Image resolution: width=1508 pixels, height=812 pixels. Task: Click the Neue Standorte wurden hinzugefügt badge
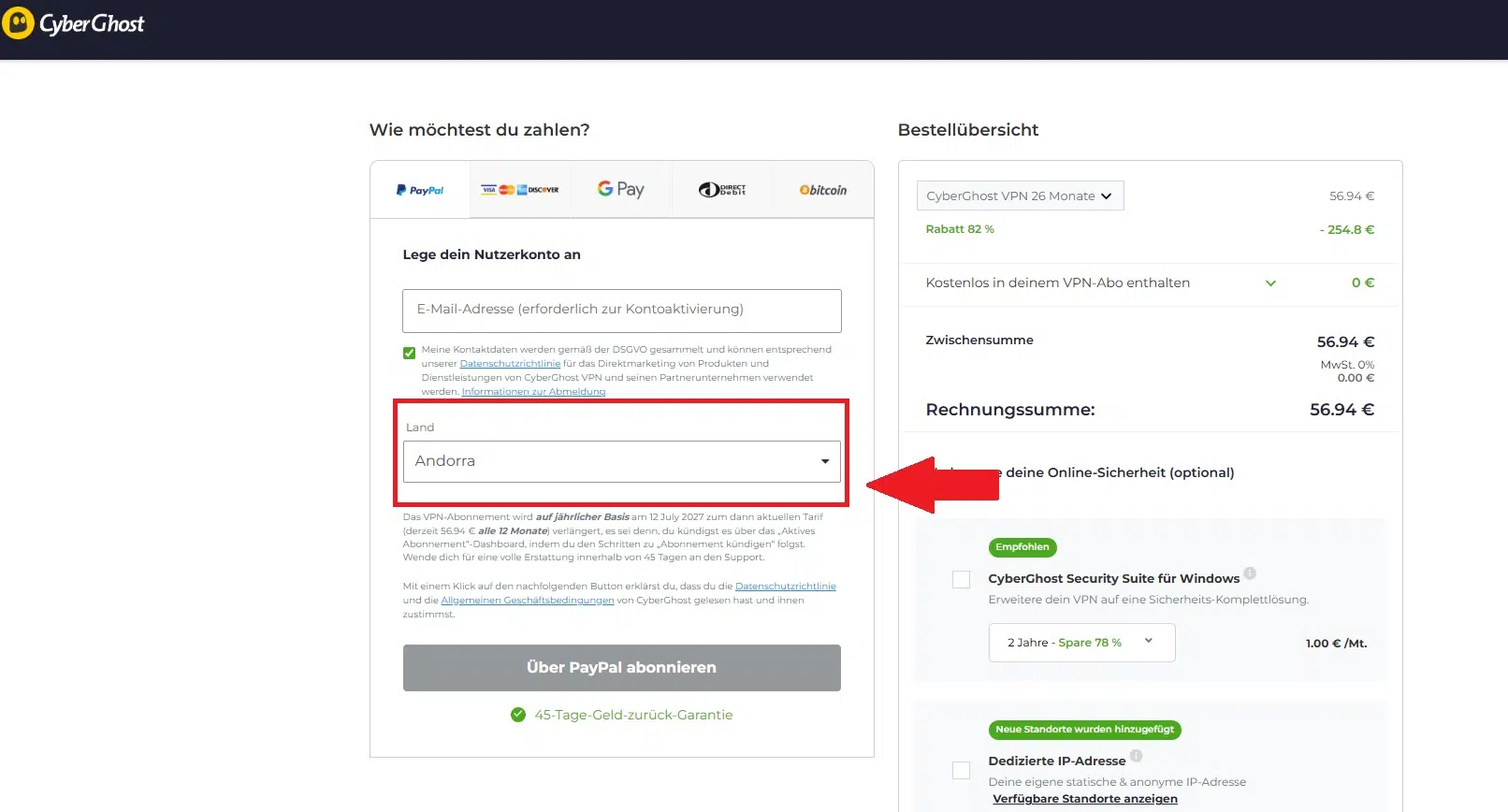[x=1085, y=730]
